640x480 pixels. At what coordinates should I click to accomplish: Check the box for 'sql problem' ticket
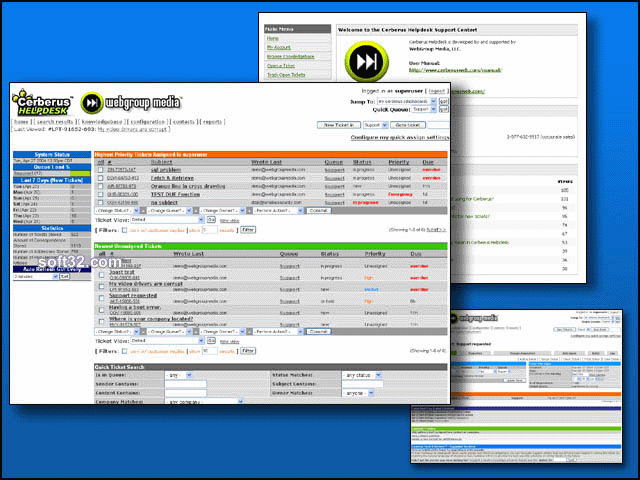(x=100, y=170)
